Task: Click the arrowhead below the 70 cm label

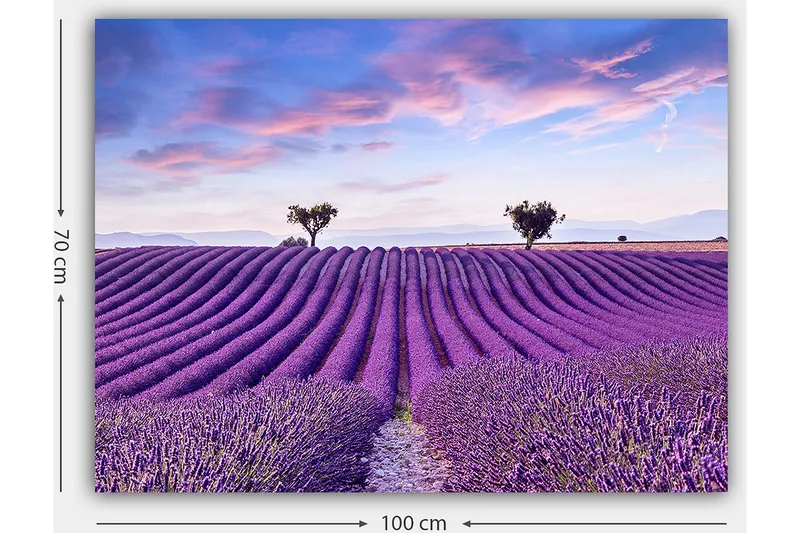Action: 61,299
